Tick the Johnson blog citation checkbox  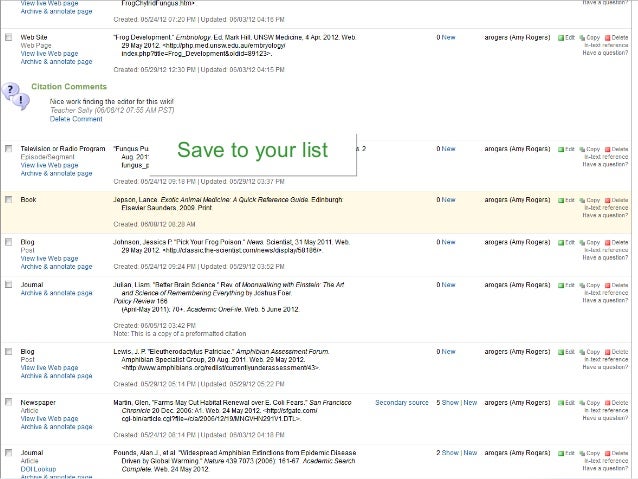(9, 242)
